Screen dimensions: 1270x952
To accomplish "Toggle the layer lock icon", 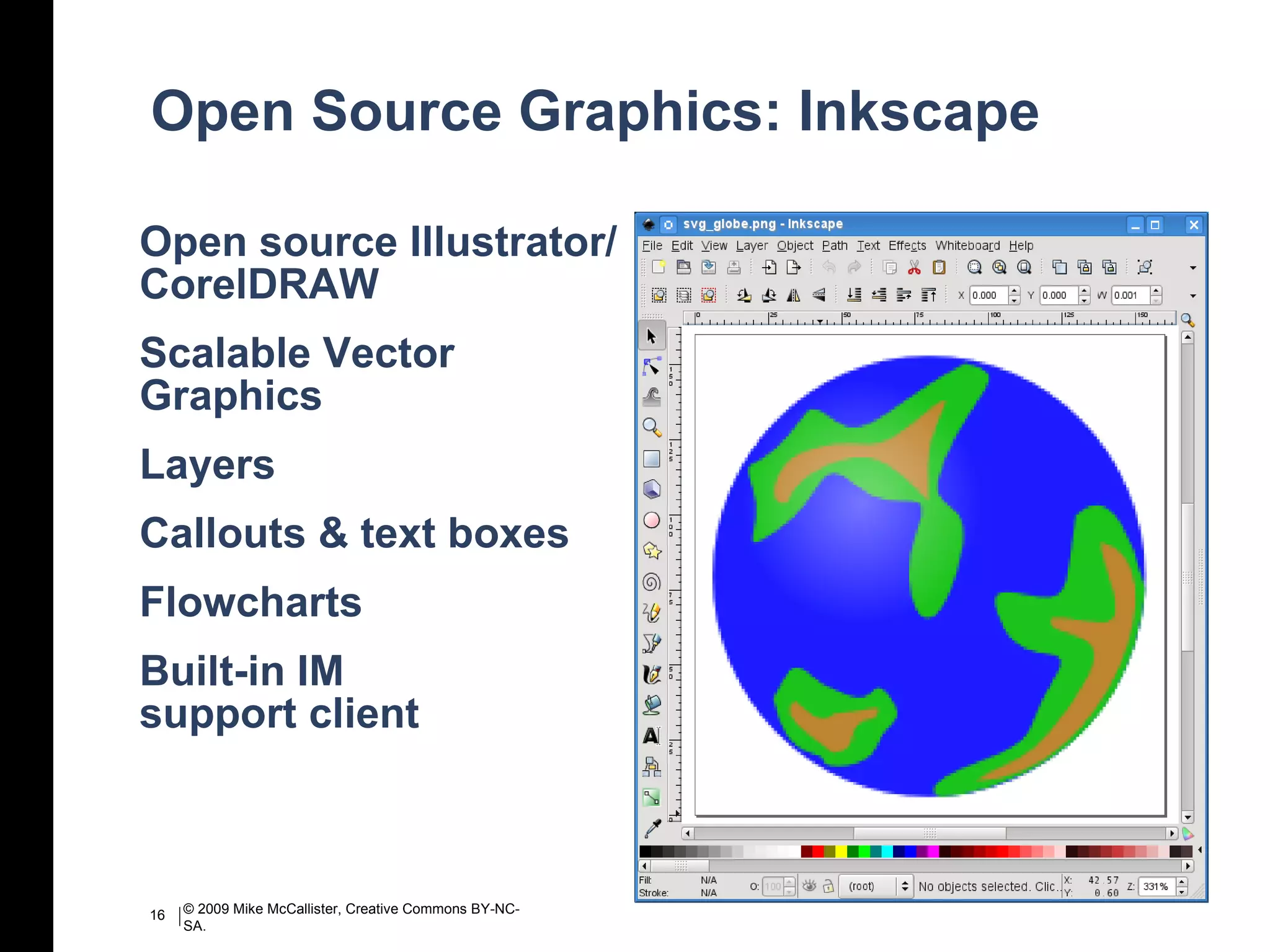I will click(x=828, y=886).
